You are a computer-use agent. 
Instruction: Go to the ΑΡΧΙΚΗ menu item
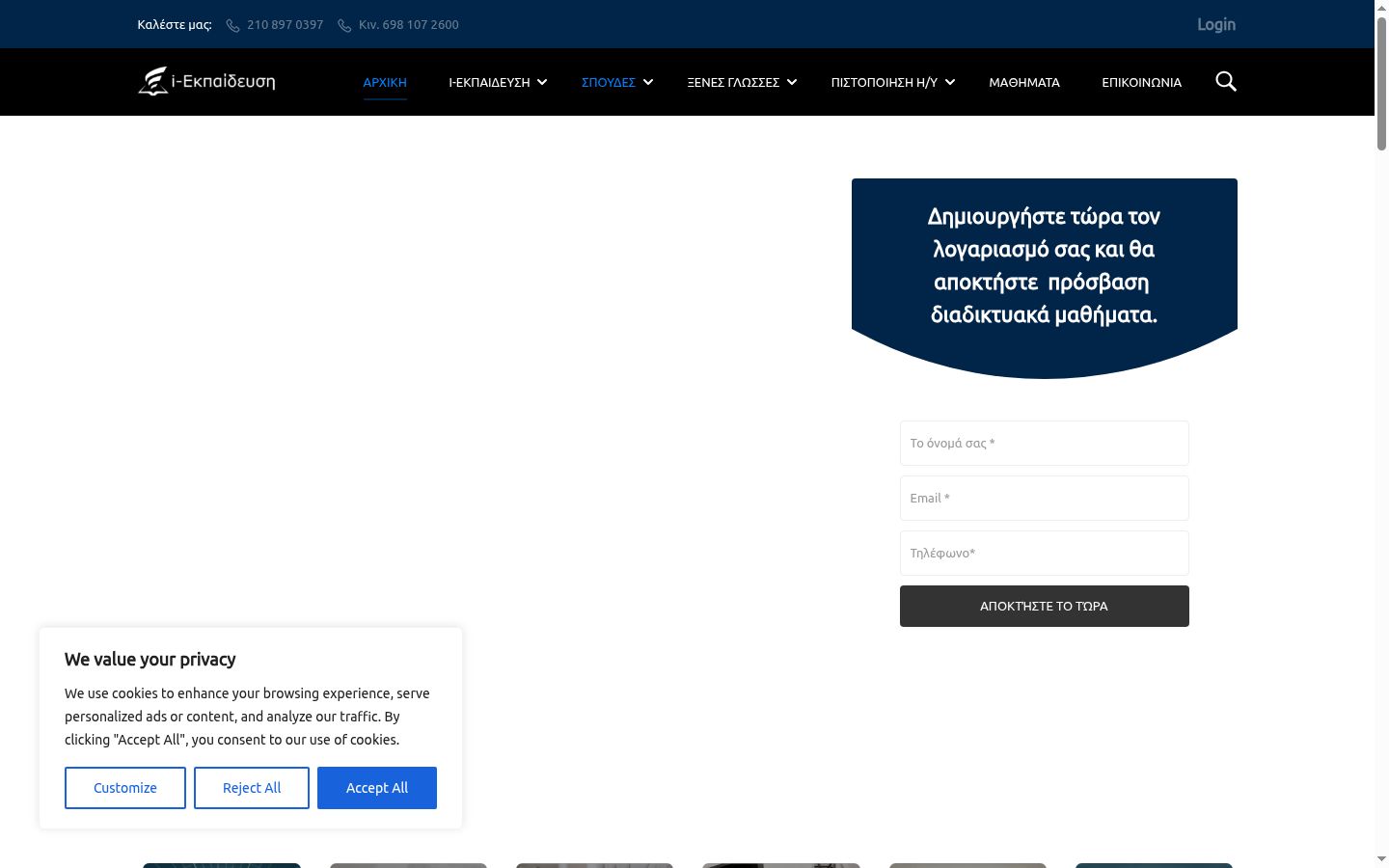[x=385, y=82]
